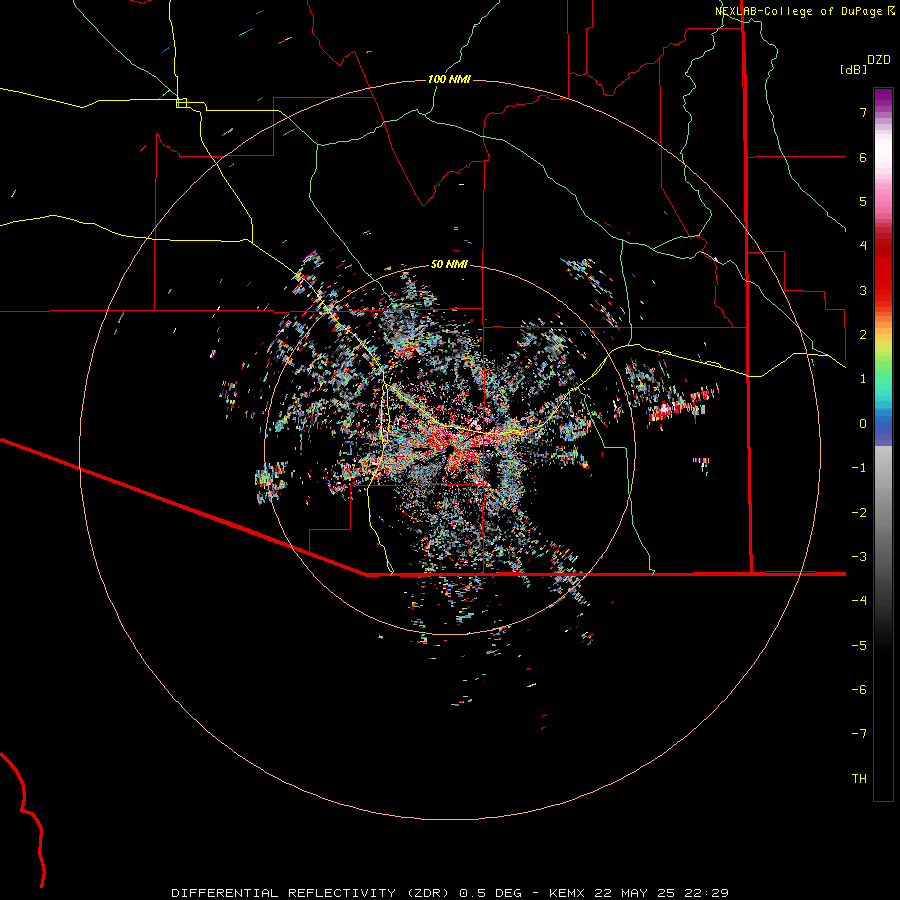
Task: Click the -7 value on the color scale
Action: tap(859, 734)
